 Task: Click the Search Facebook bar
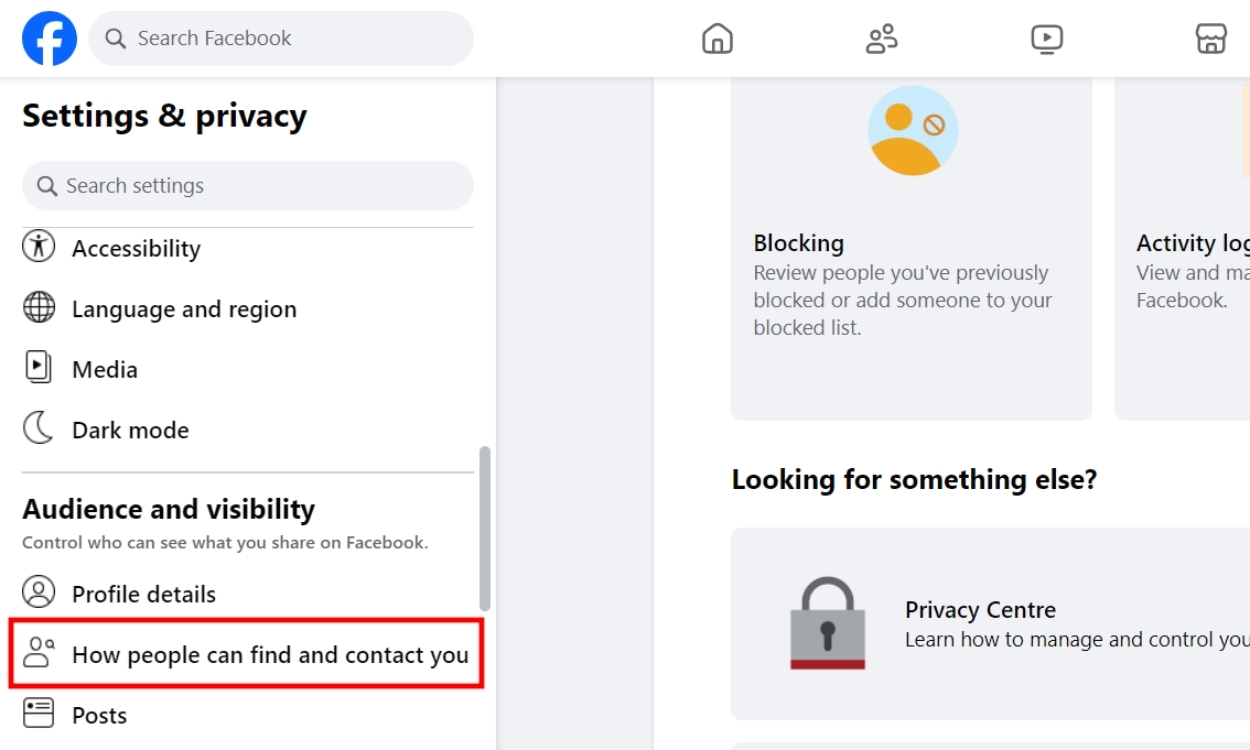click(280, 38)
